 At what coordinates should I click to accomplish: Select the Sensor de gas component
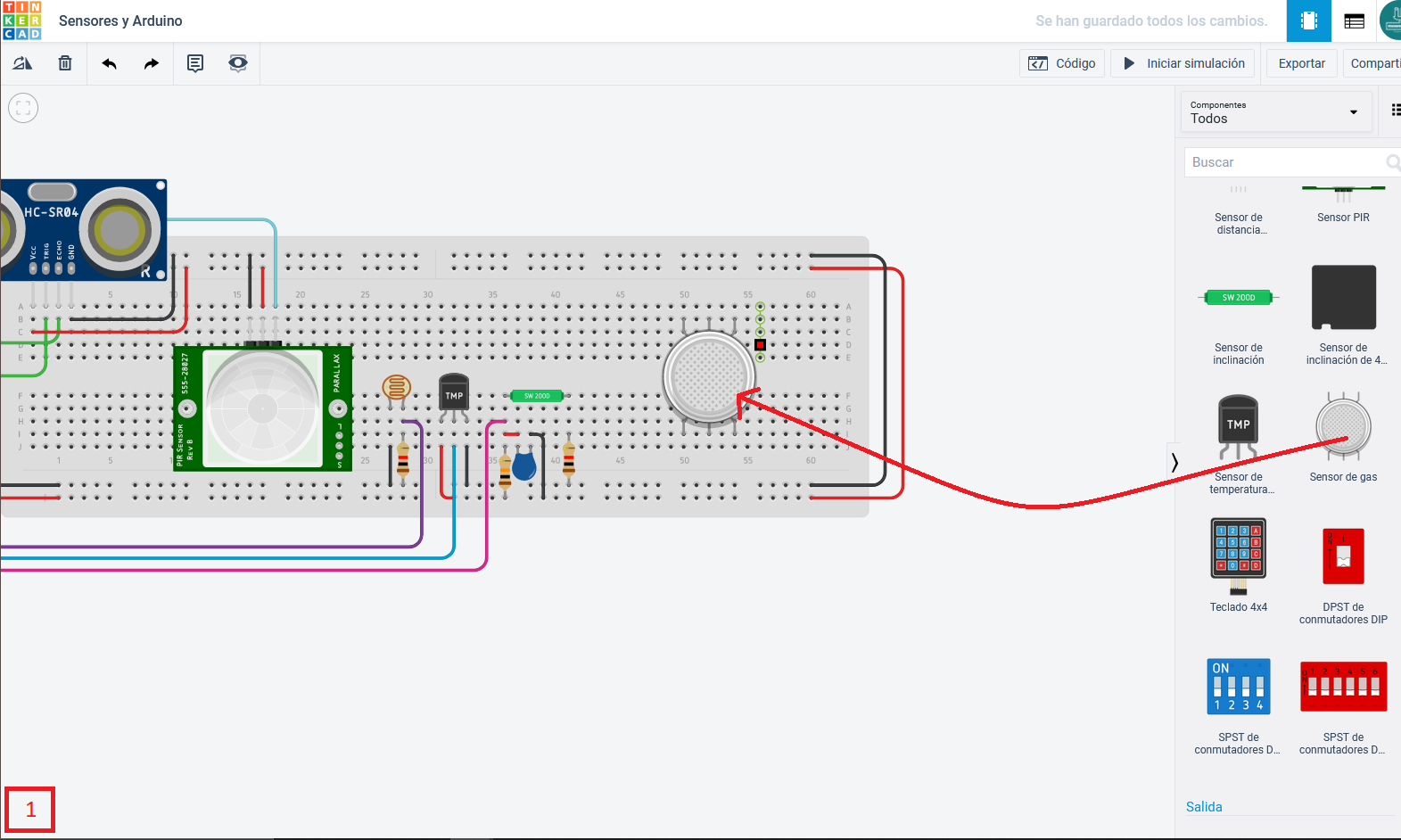1343,437
